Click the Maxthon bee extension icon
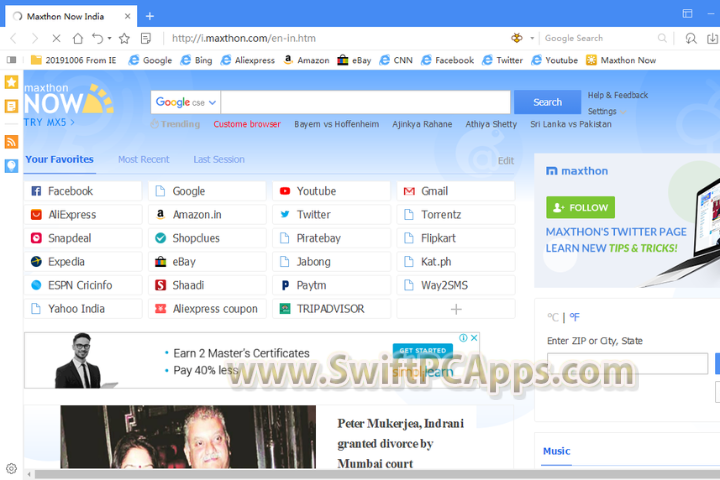Viewport: 720px width, 480px height. click(x=517, y=38)
